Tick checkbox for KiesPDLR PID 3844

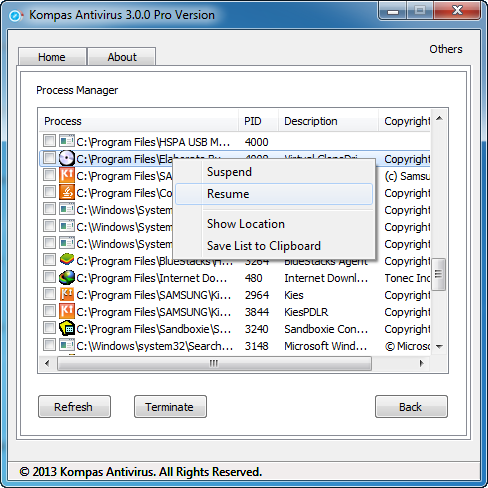(49, 311)
